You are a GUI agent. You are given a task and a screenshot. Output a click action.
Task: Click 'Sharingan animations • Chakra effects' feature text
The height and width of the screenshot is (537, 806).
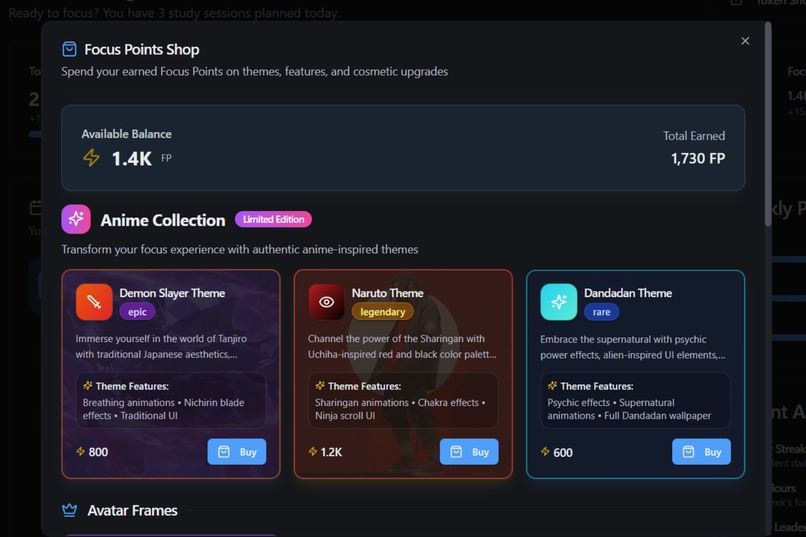click(x=397, y=402)
